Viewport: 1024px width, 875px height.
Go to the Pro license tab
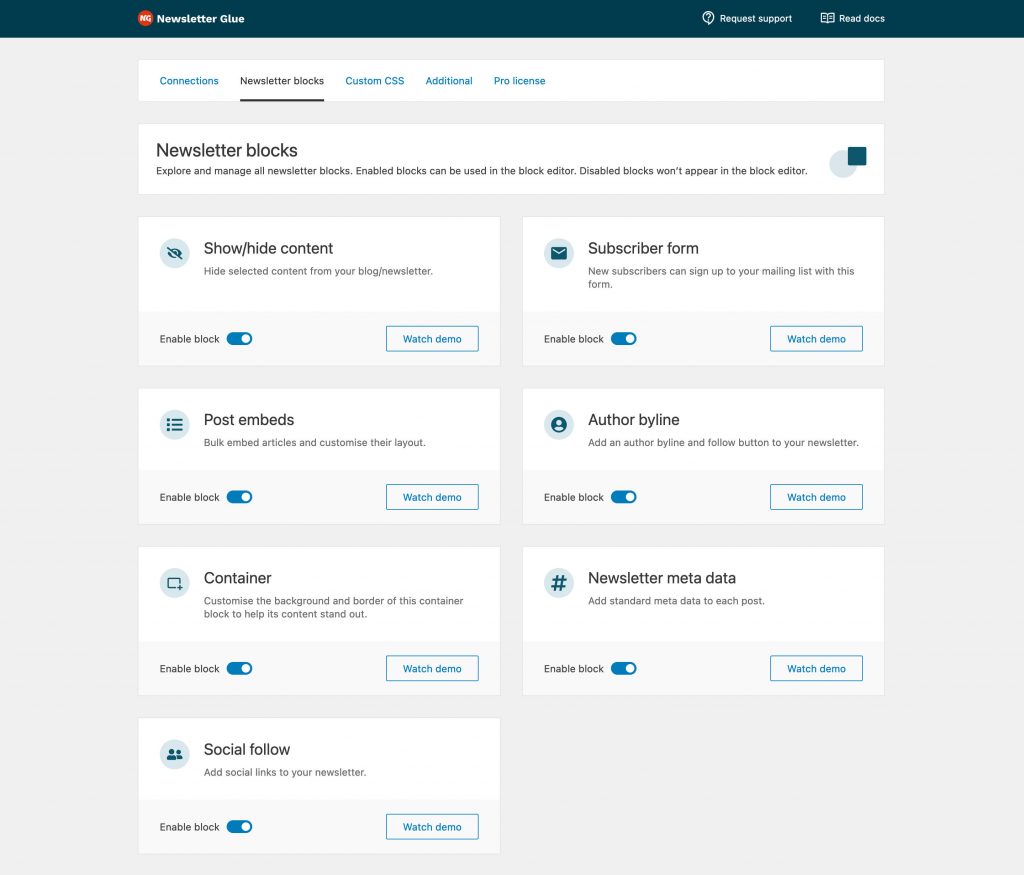click(x=519, y=81)
